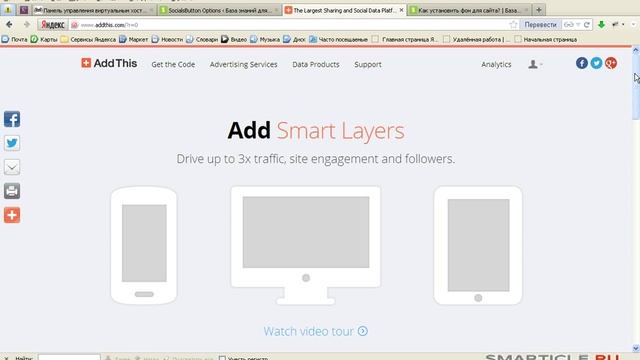Switch to Как установить фон для сайта tab
Viewport: 640px width, 360px height.
pos(469,10)
